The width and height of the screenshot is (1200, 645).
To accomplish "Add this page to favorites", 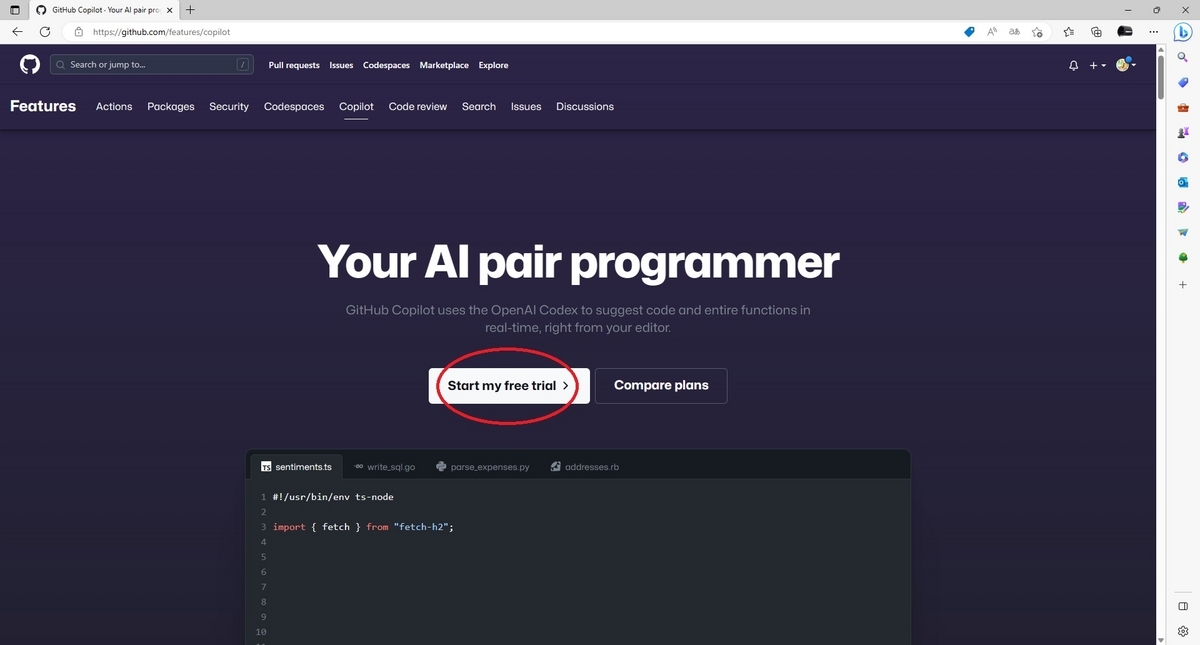I will 1038,32.
